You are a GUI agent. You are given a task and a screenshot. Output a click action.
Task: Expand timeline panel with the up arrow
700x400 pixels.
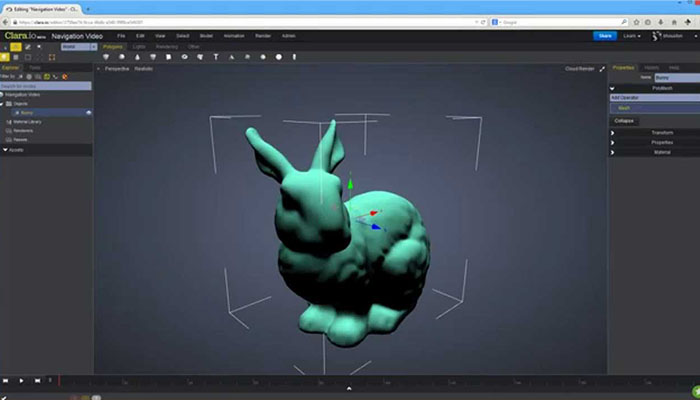tap(349, 389)
